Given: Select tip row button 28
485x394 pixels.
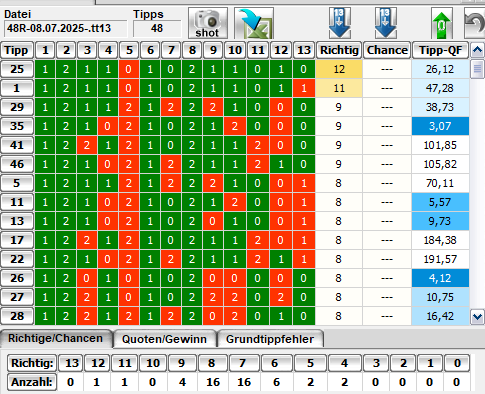Looking at the screenshot, I should tap(17, 316).
